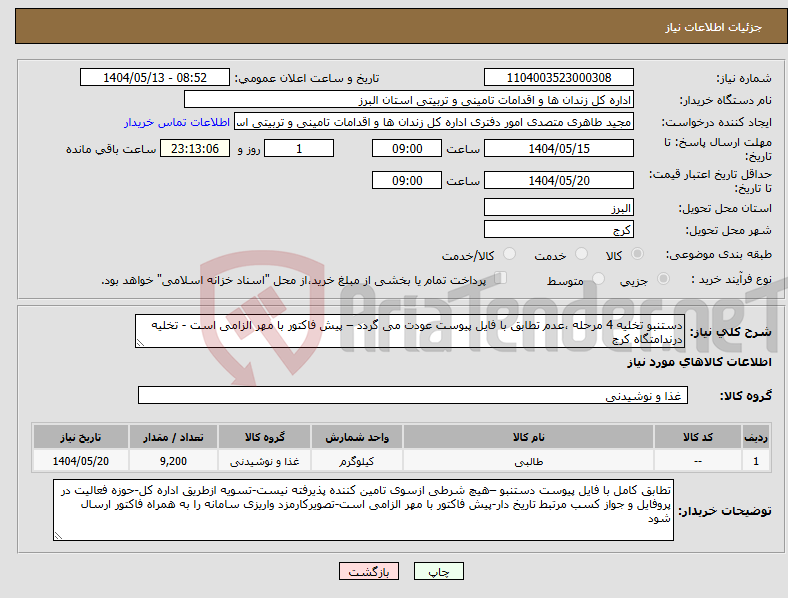The image size is (788, 598).
Task: Click the buyer organization name field
Action: 409,99
